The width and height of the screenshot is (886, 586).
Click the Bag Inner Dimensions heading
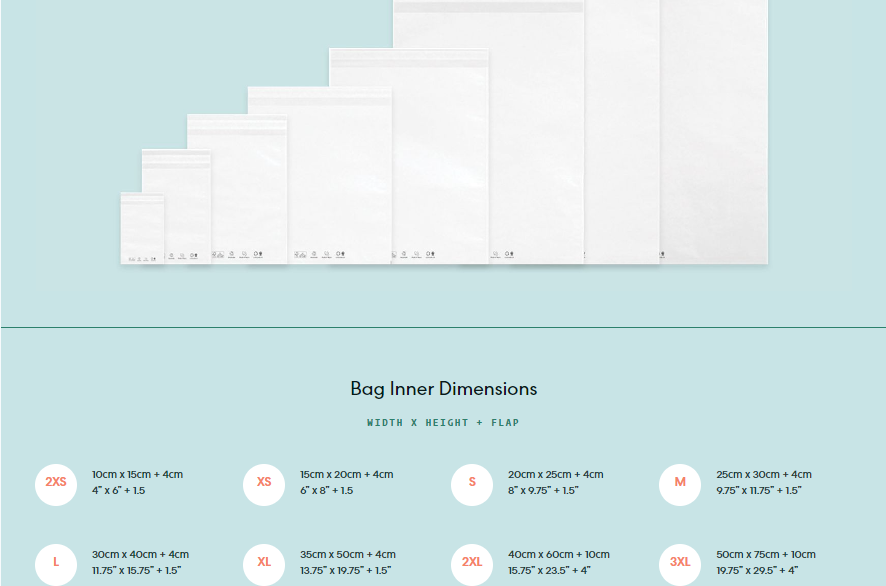click(443, 389)
